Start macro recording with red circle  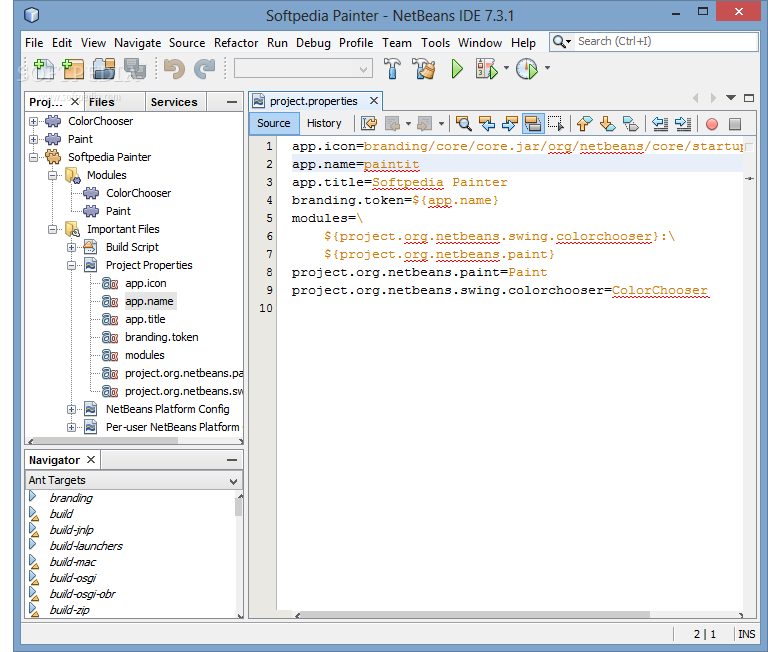point(712,124)
